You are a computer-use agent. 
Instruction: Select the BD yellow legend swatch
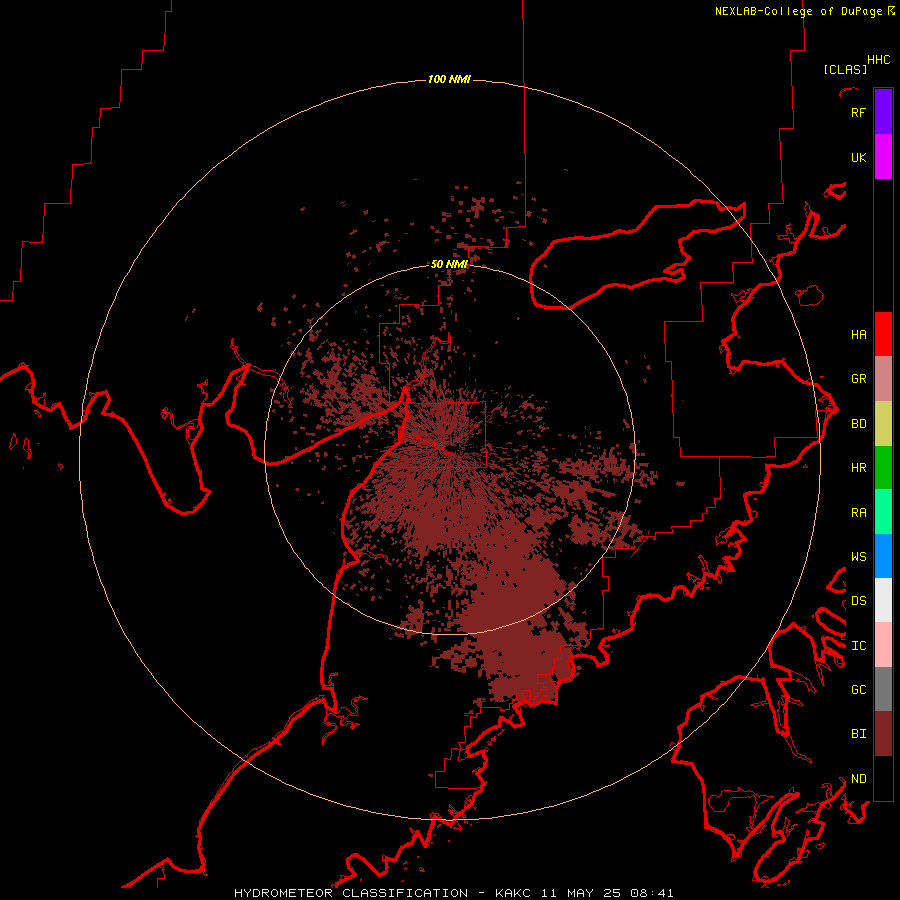(883, 423)
